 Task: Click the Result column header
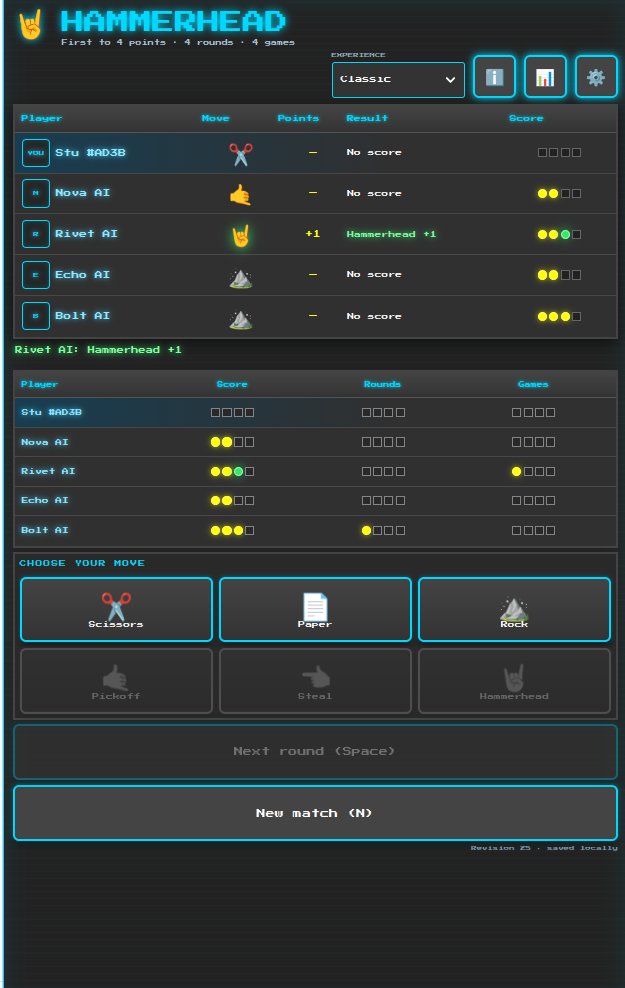(367, 118)
